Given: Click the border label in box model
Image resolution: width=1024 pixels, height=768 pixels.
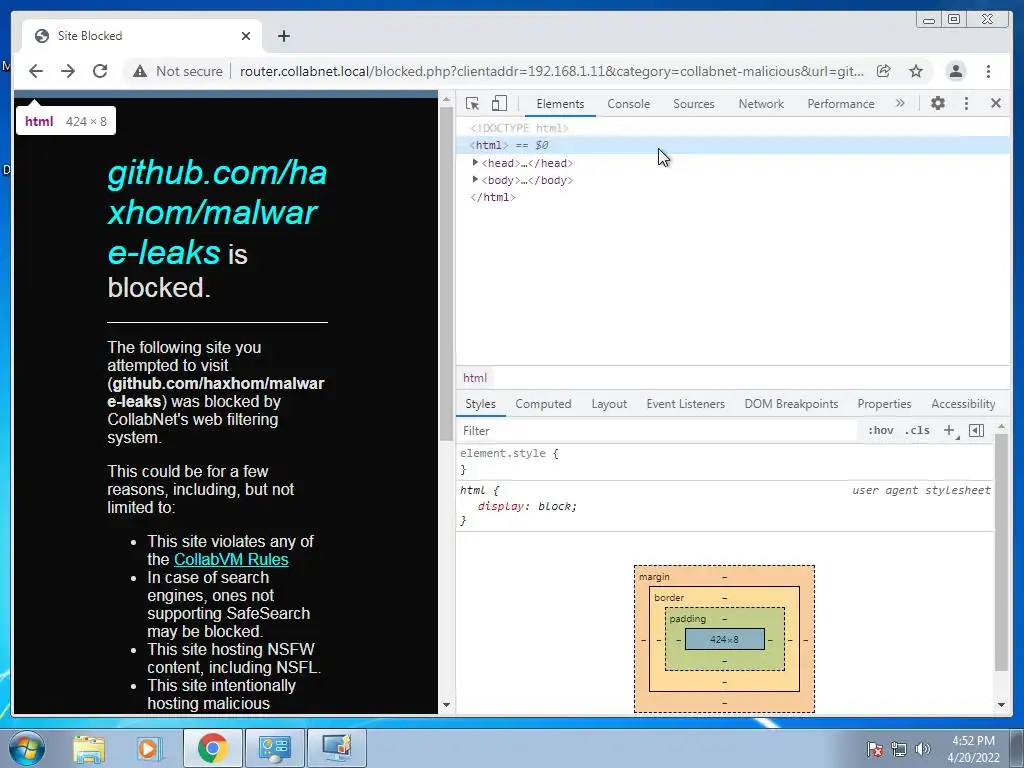Looking at the screenshot, I should [x=669, y=598].
